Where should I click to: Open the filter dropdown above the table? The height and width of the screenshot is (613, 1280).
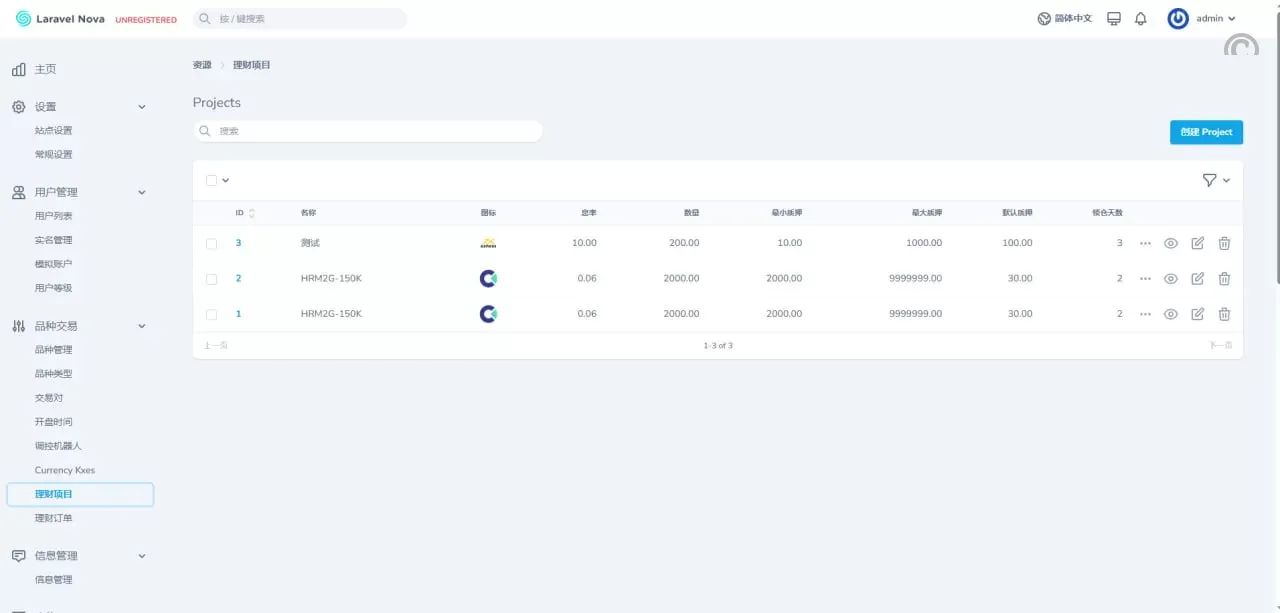tap(1215, 180)
